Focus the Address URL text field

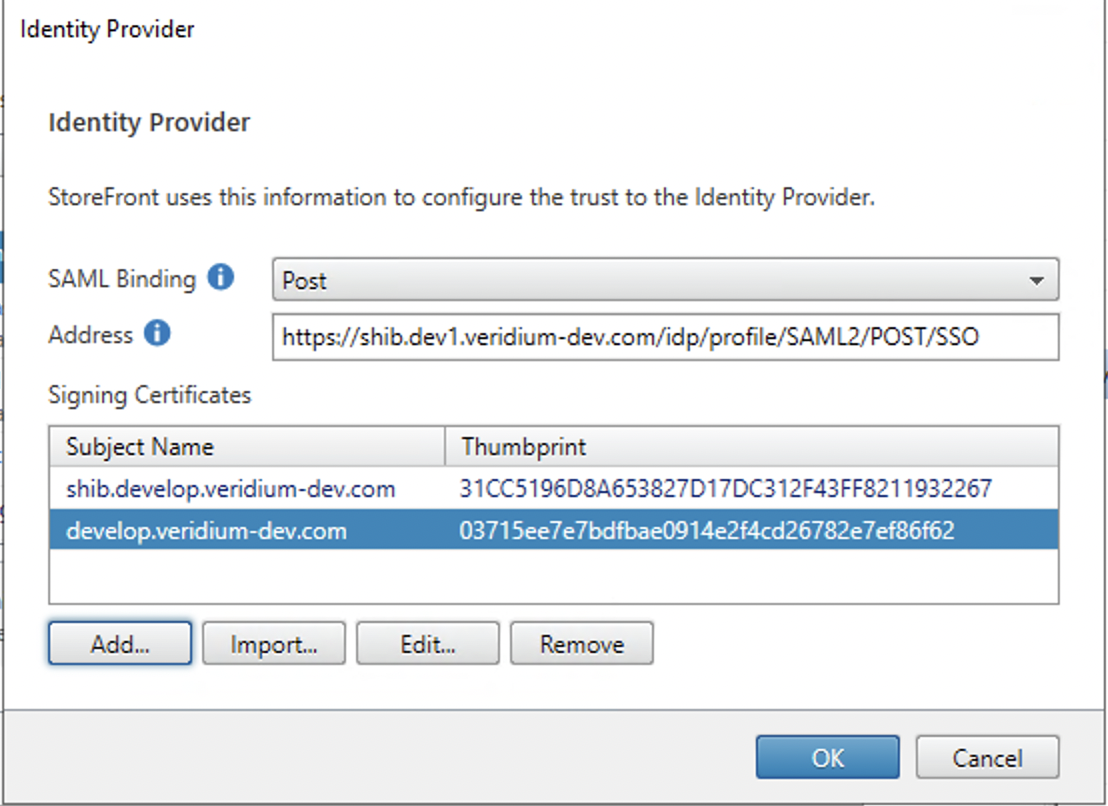(x=664, y=338)
